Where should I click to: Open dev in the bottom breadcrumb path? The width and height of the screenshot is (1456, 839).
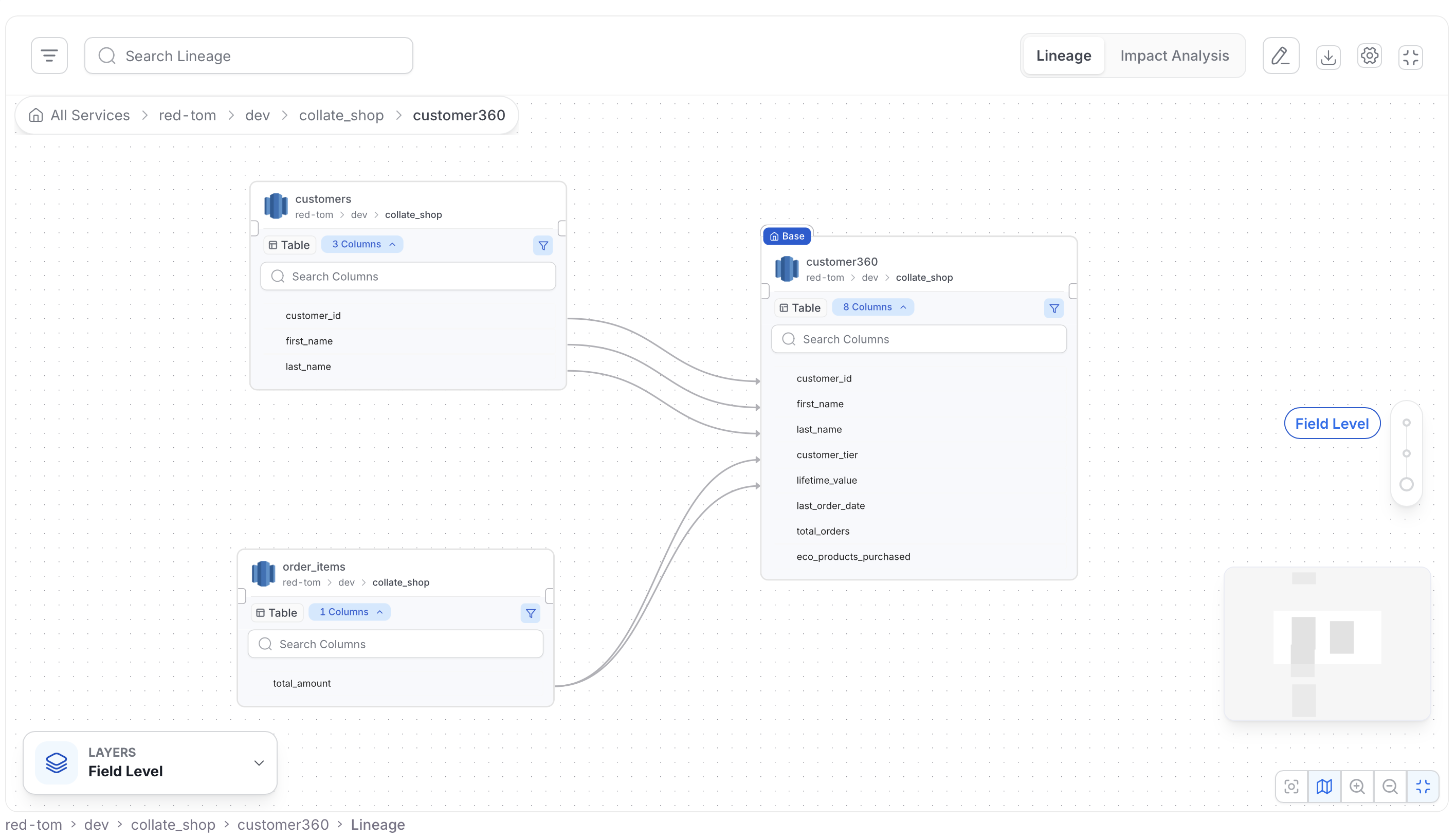[96, 825]
